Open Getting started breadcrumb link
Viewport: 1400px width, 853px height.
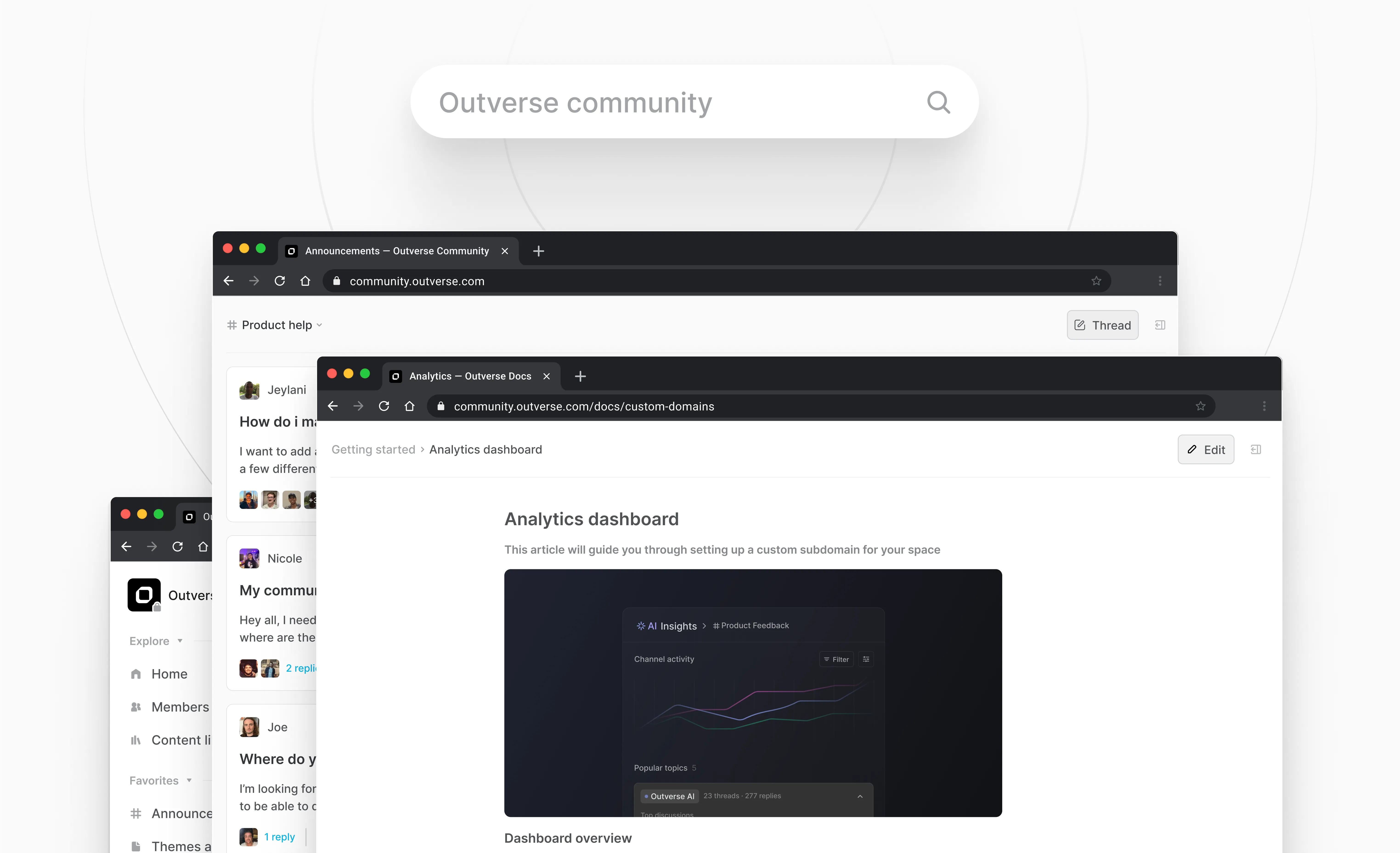pos(373,449)
